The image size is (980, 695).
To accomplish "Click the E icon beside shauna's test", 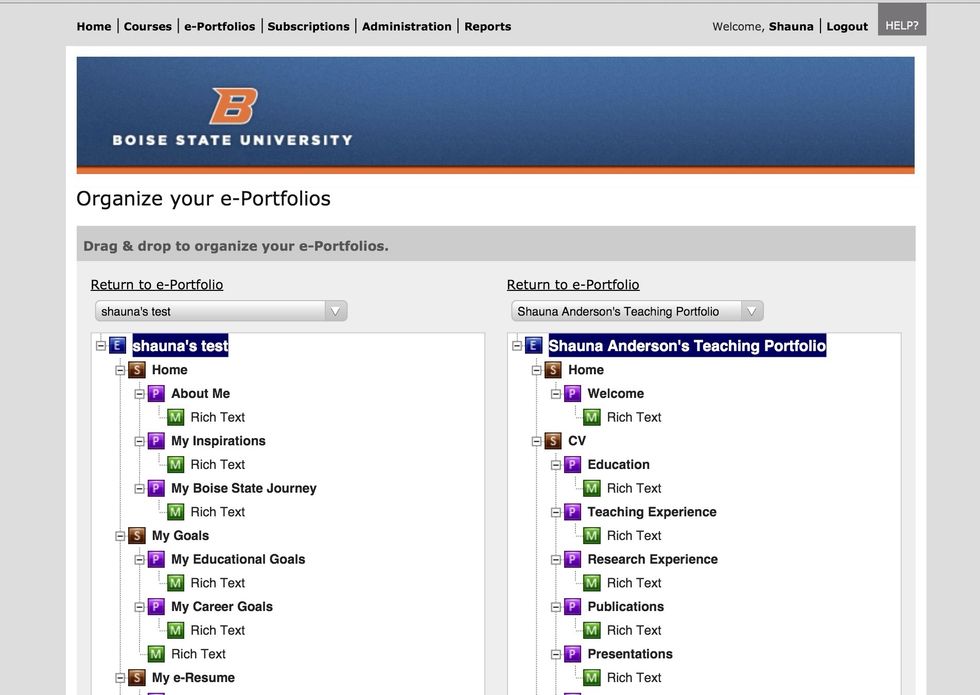I will click(x=118, y=346).
